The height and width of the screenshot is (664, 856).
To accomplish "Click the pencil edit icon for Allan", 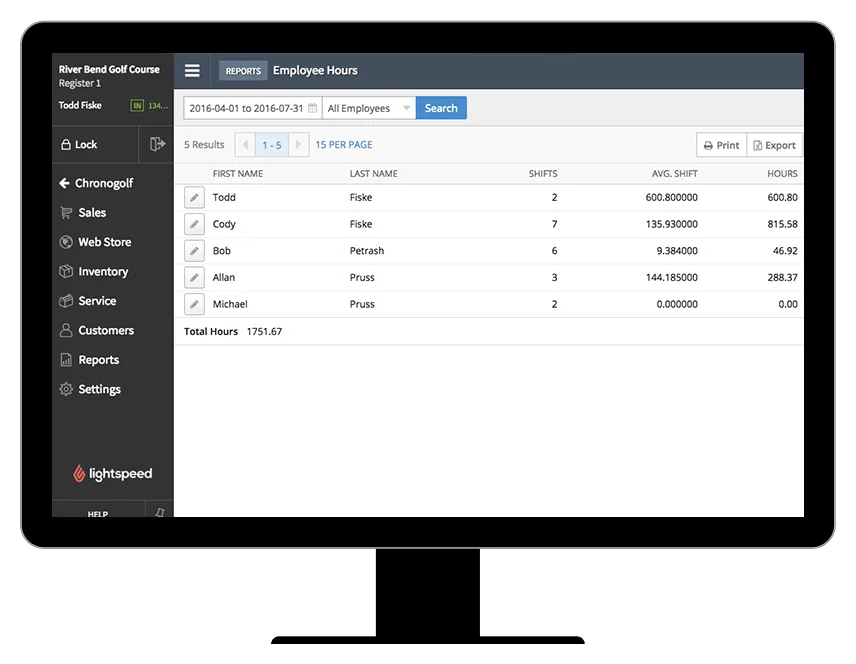I will [x=194, y=277].
